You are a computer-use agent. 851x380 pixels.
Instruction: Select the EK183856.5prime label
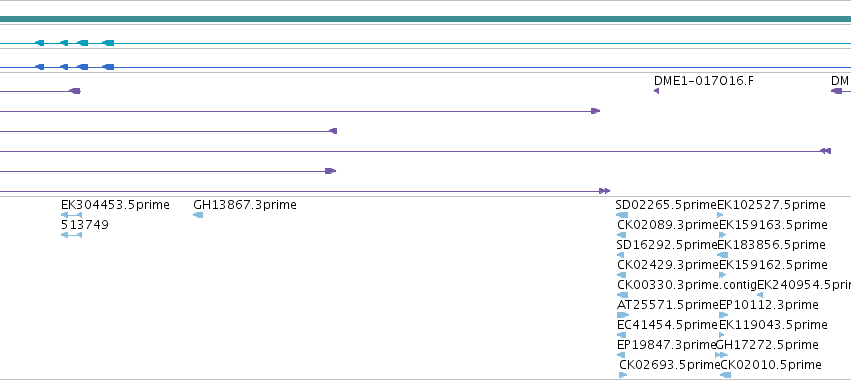pyautogui.click(x=771, y=245)
